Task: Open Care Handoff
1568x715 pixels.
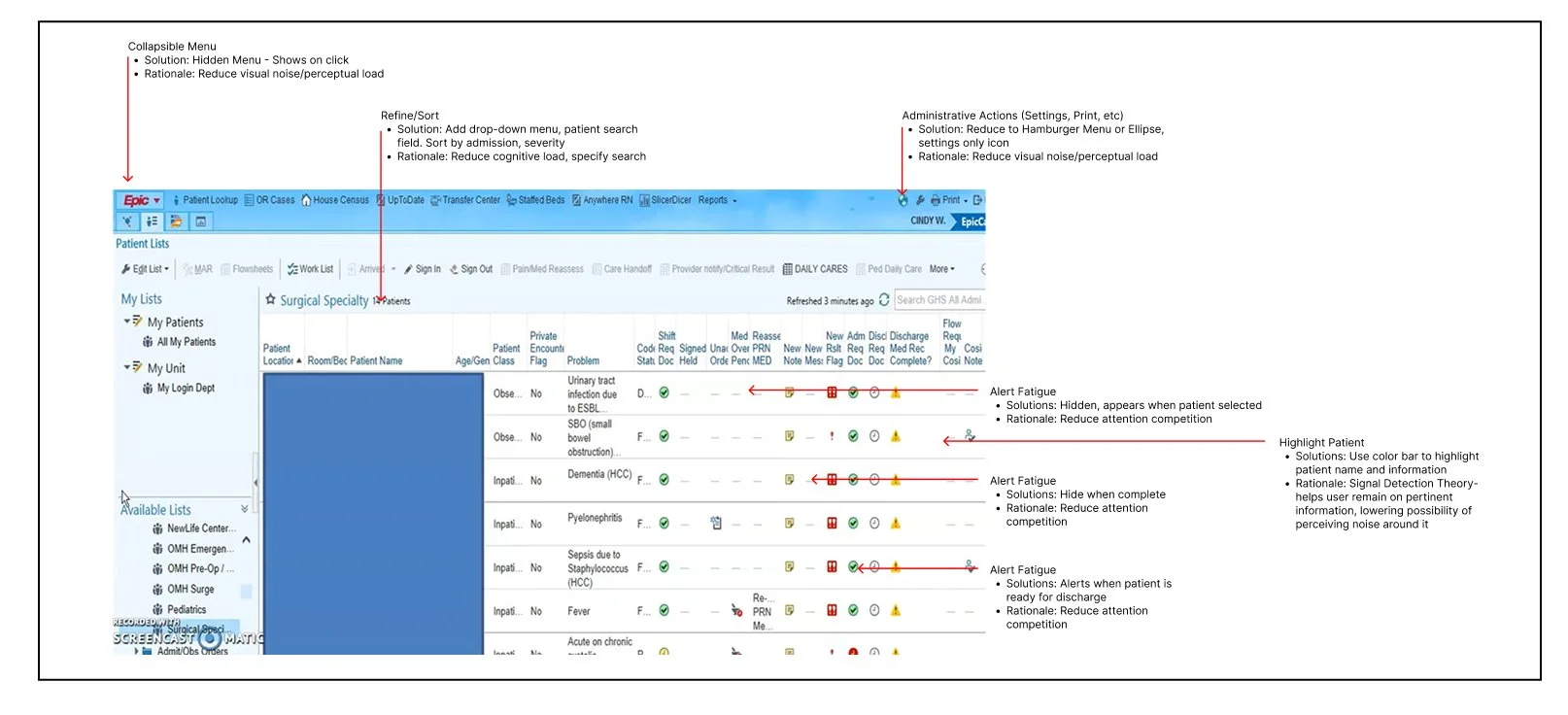Action: 622,269
